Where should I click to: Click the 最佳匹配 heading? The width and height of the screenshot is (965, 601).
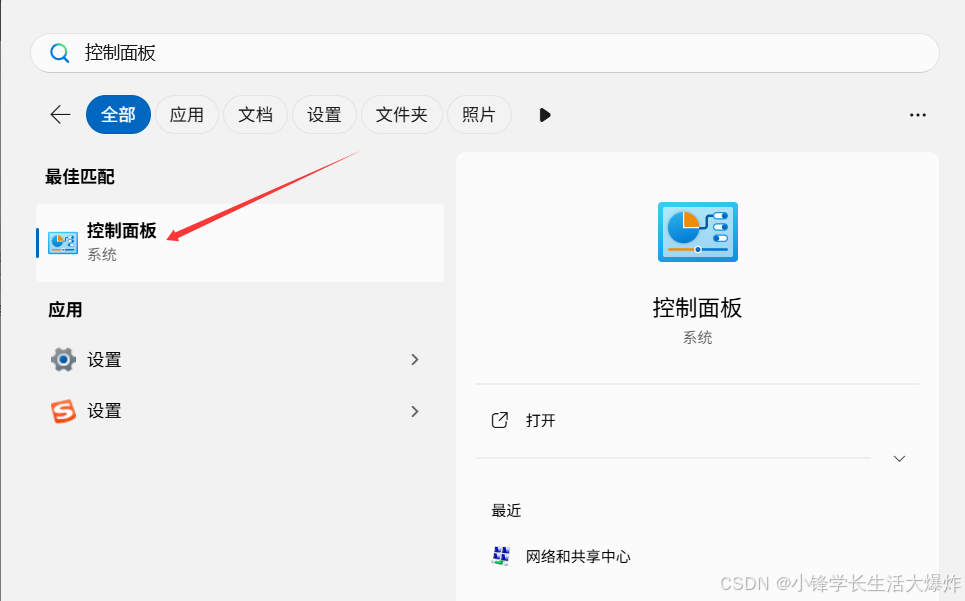click(79, 177)
